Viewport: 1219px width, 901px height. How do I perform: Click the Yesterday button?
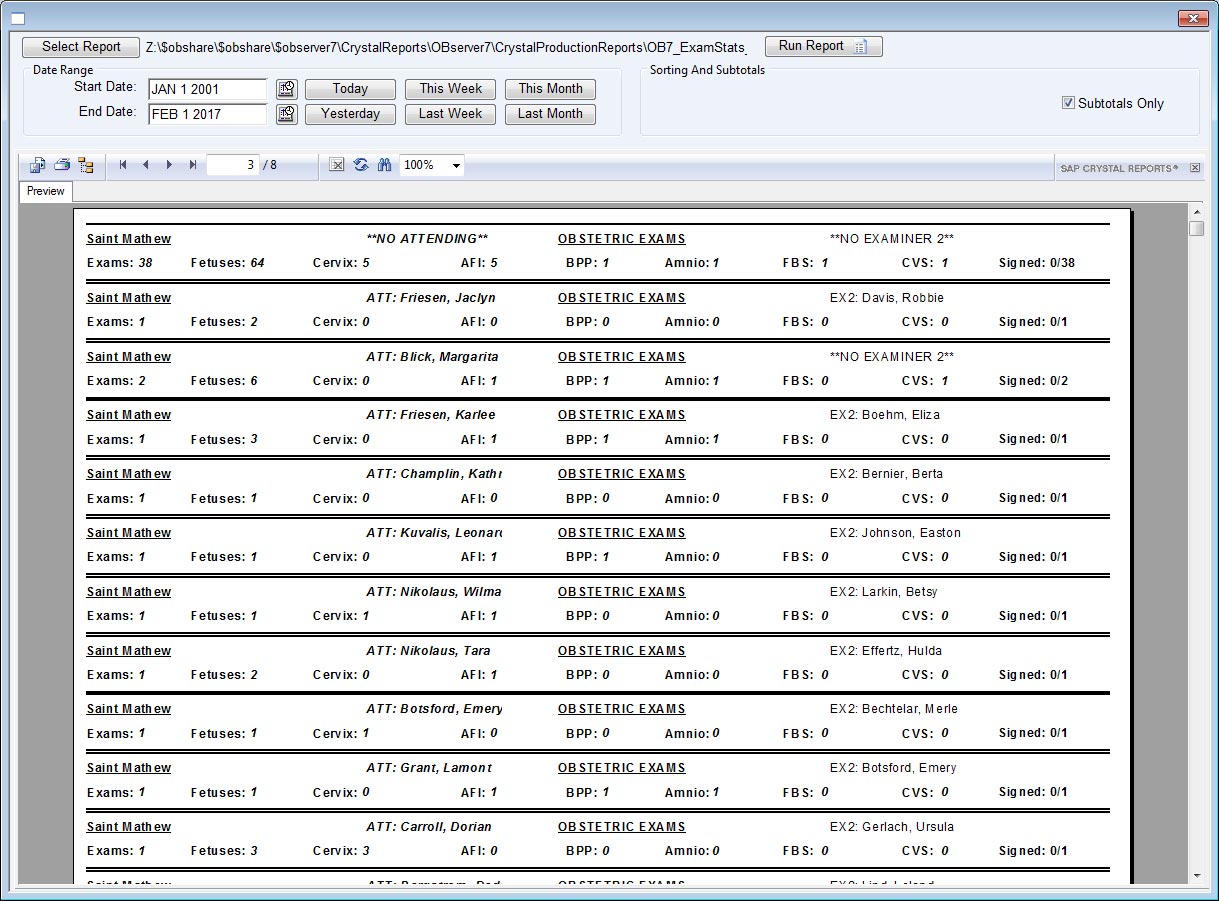click(x=350, y=114)
